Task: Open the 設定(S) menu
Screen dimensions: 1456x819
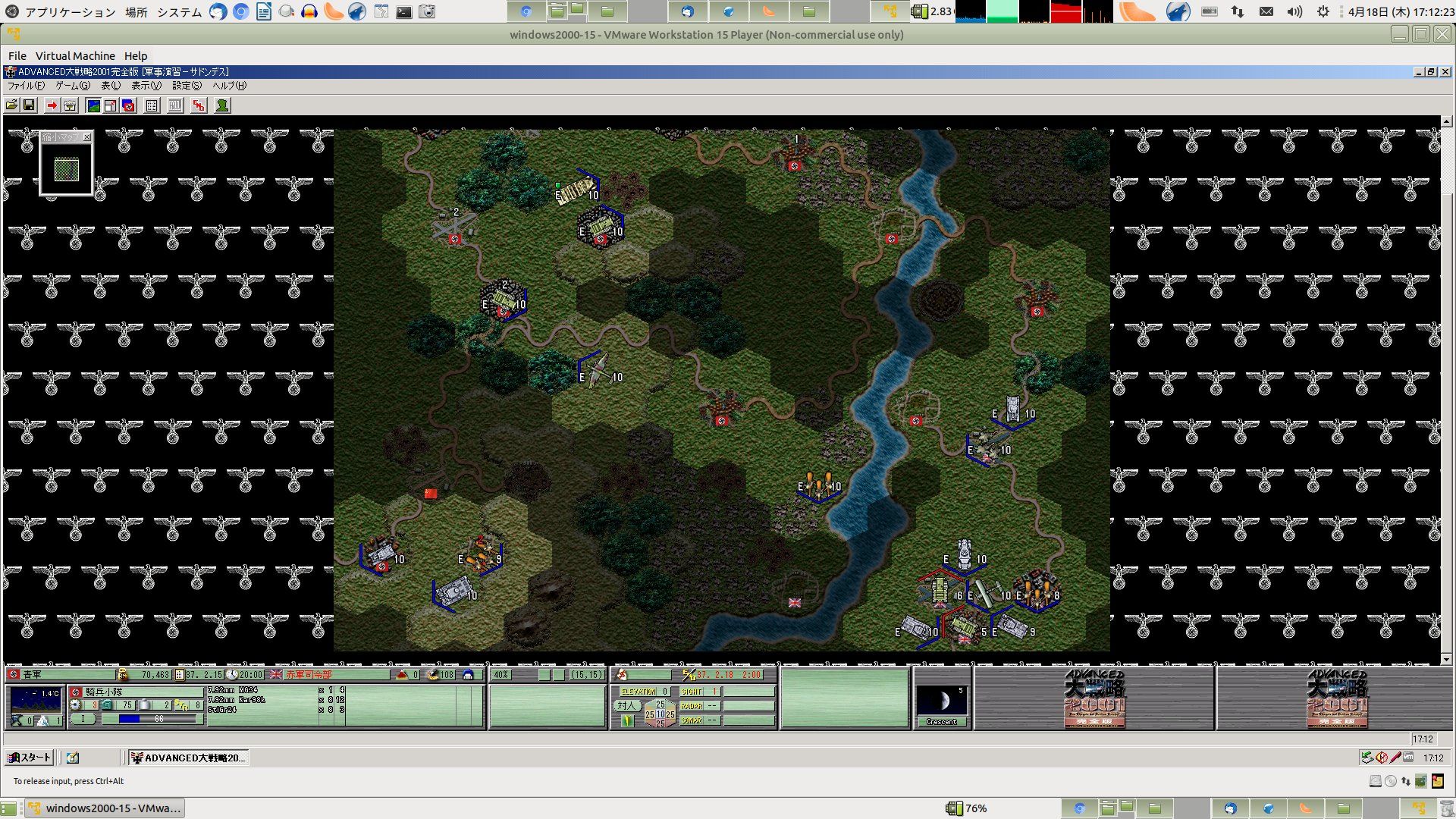Action: [x=187, y=86]
